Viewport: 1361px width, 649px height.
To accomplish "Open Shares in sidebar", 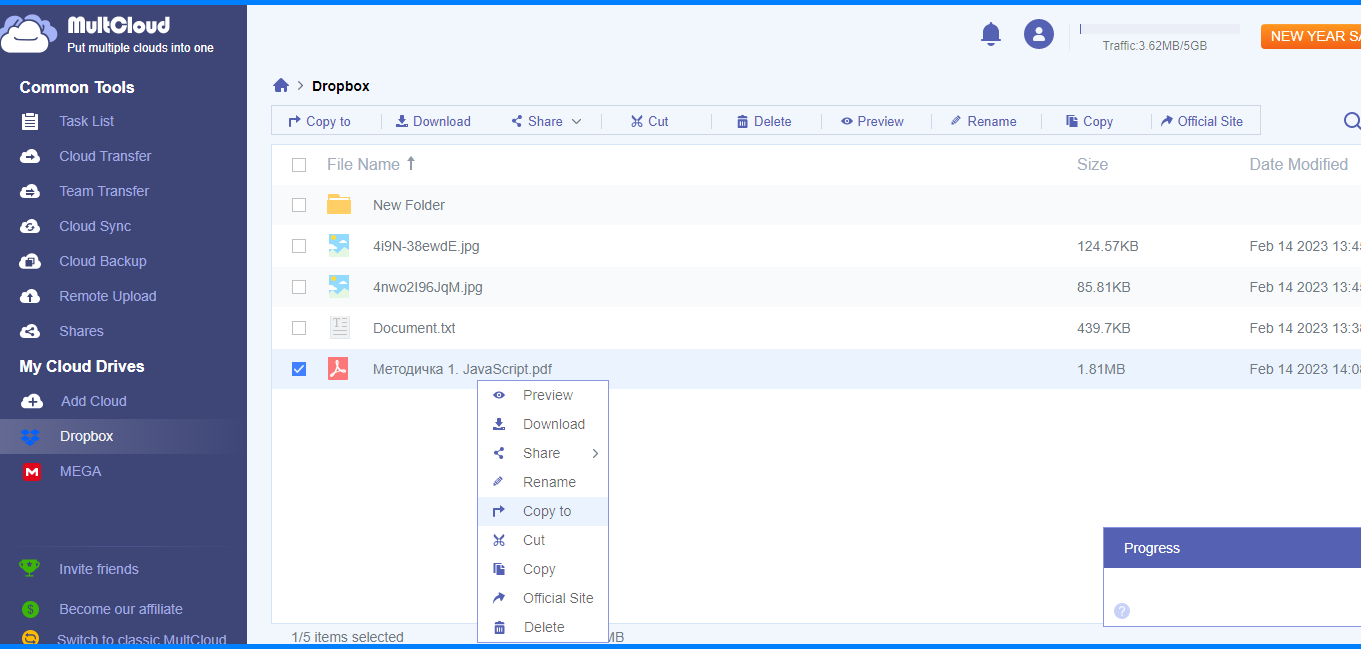I will click(81, 331).
